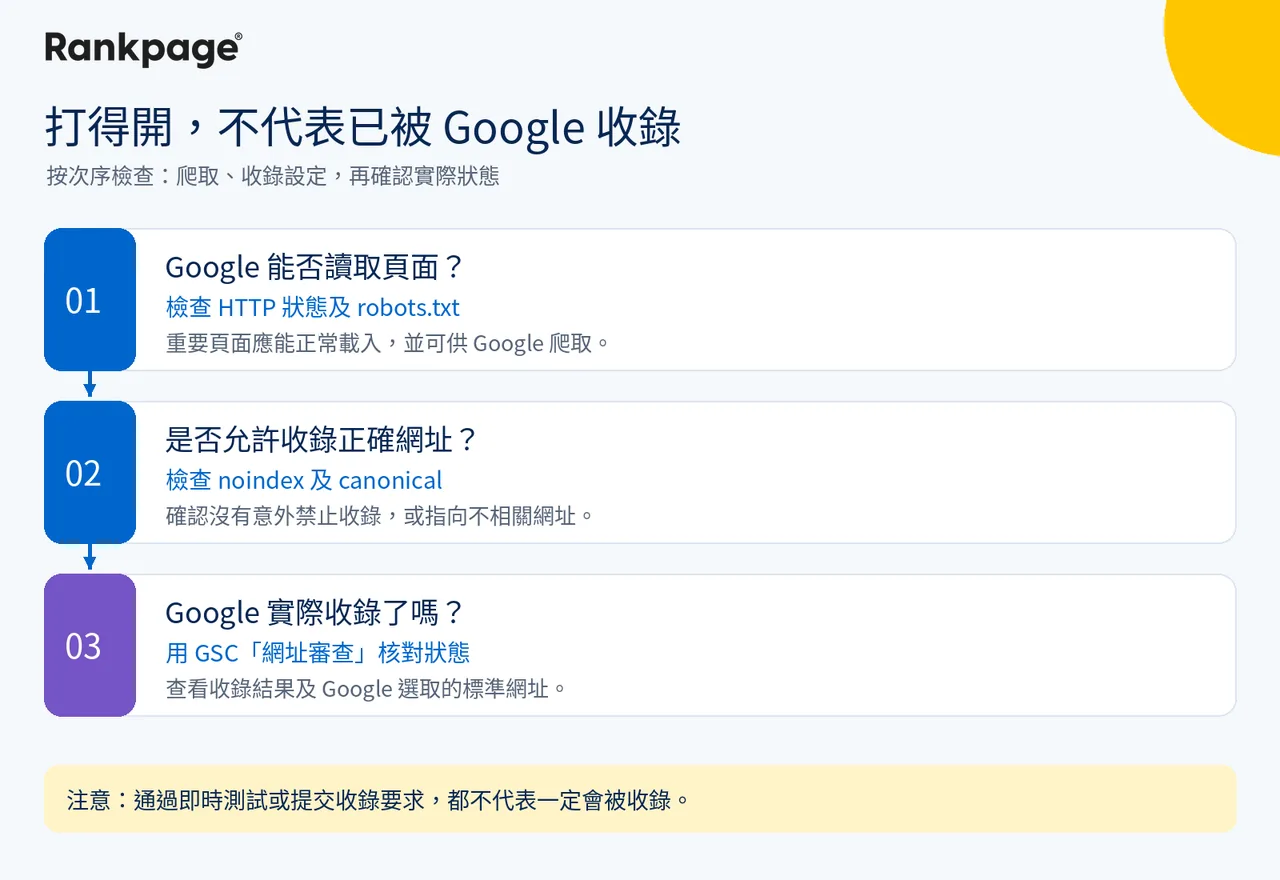Click the blue text 用 GSC「網址審查」核對狀態

[x=318, y=653]
